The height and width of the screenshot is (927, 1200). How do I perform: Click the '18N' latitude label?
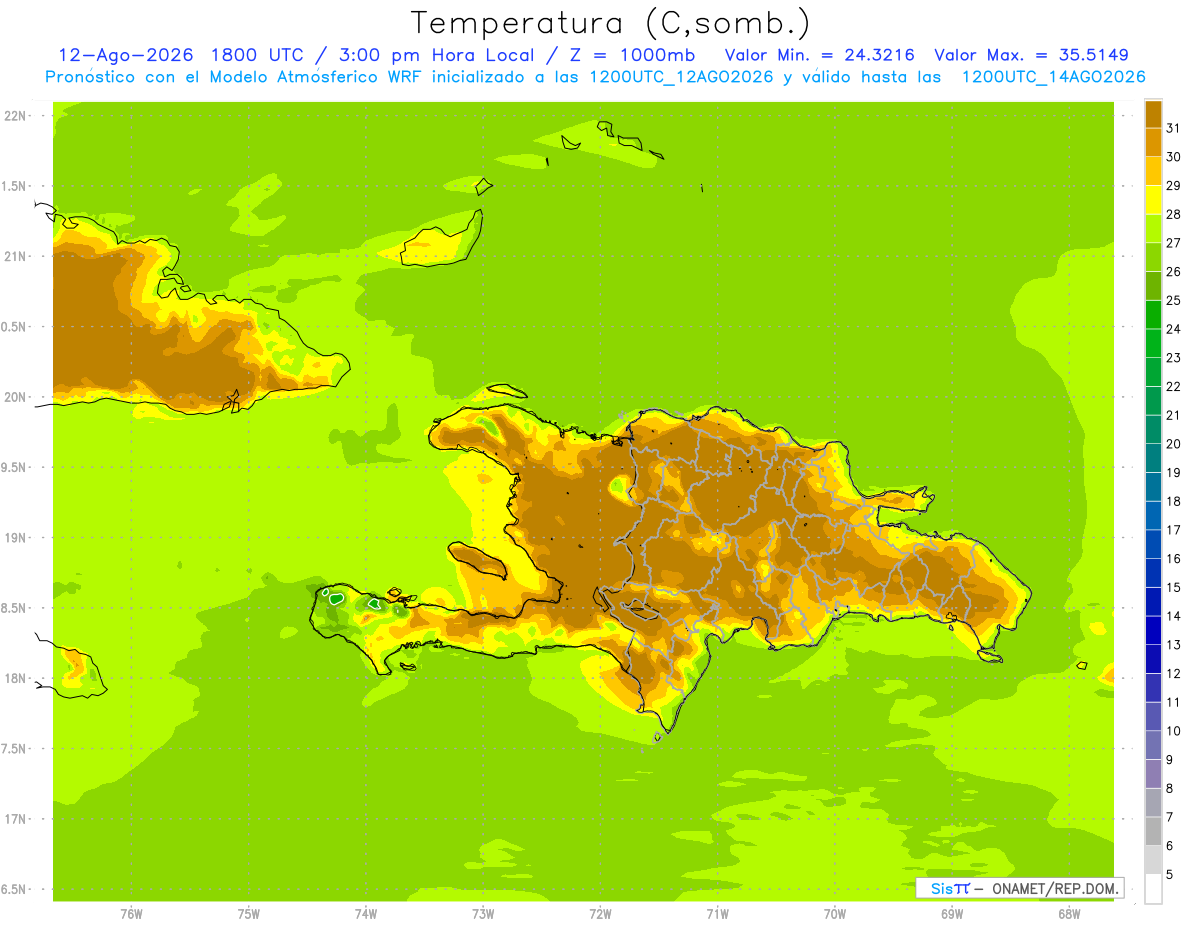point(14,678)
